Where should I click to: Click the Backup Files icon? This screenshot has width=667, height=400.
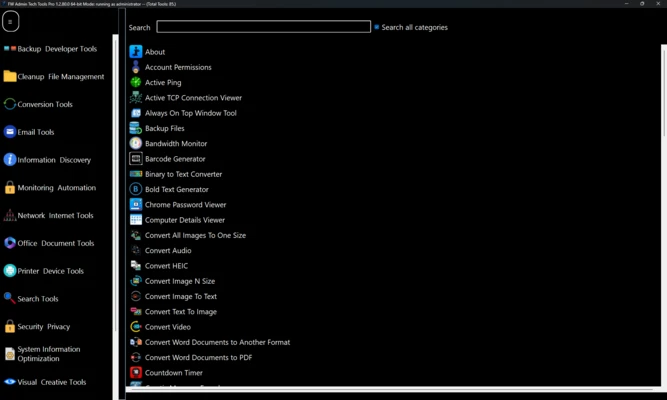click(136, 128)
